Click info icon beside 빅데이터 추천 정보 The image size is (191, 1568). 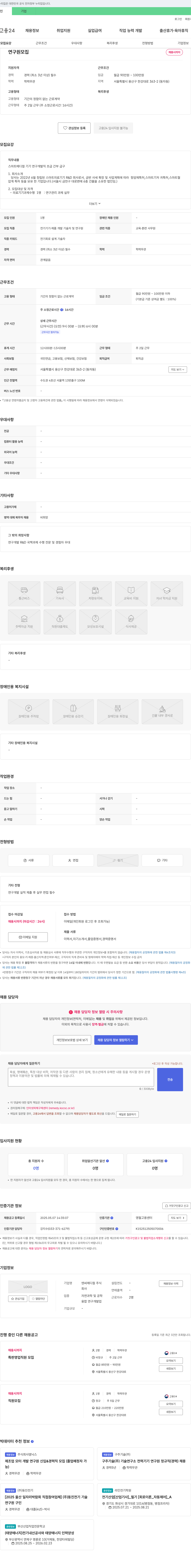[32, 1441]
